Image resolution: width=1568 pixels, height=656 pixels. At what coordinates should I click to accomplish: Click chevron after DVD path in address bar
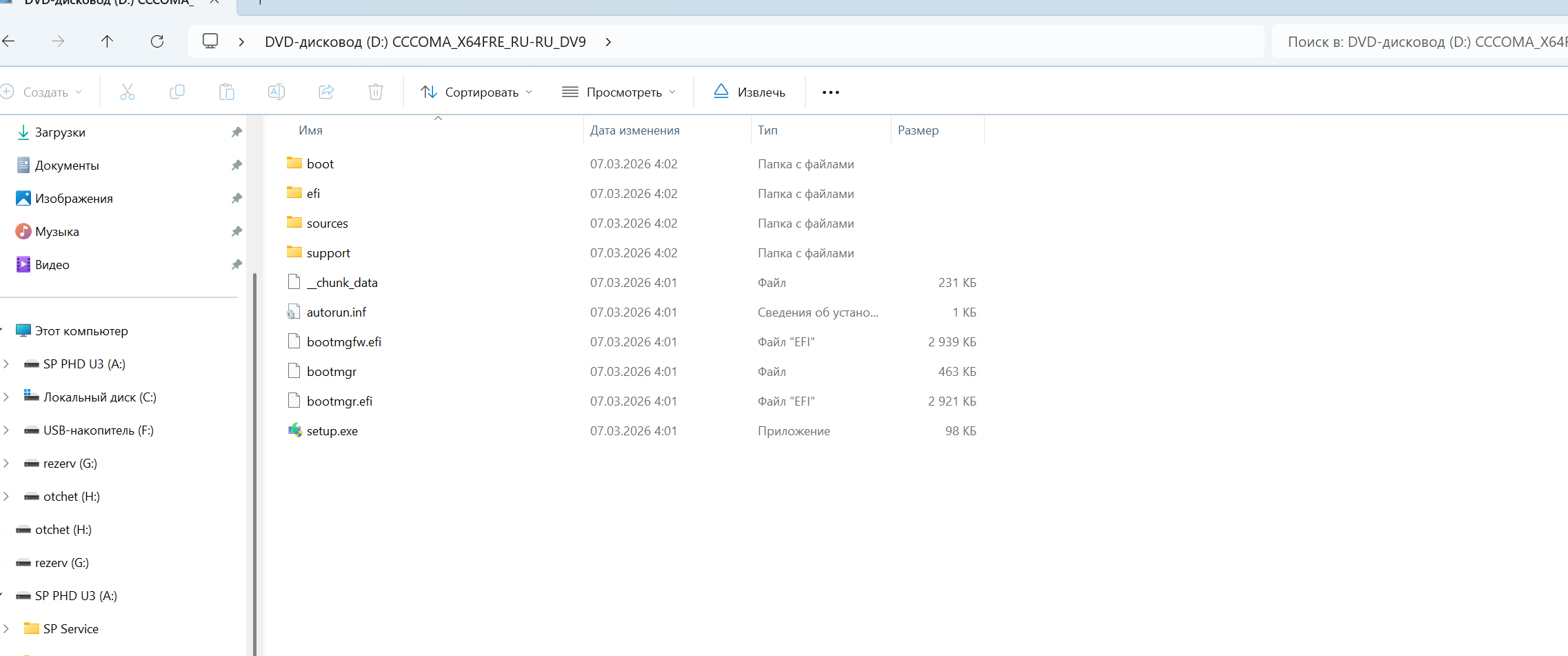[x=608, y=42]
